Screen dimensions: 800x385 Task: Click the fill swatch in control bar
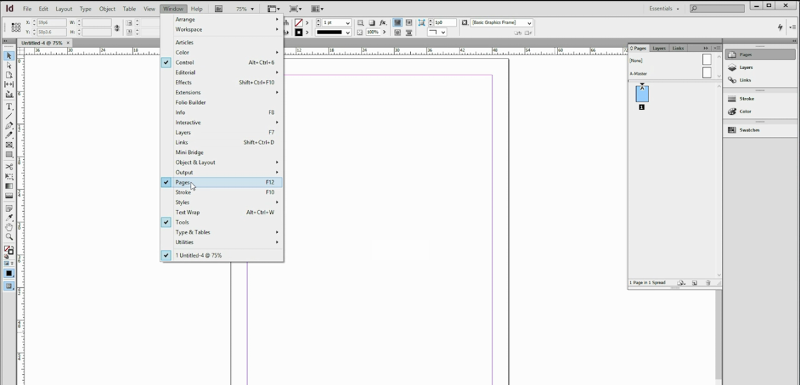(298, 23)
